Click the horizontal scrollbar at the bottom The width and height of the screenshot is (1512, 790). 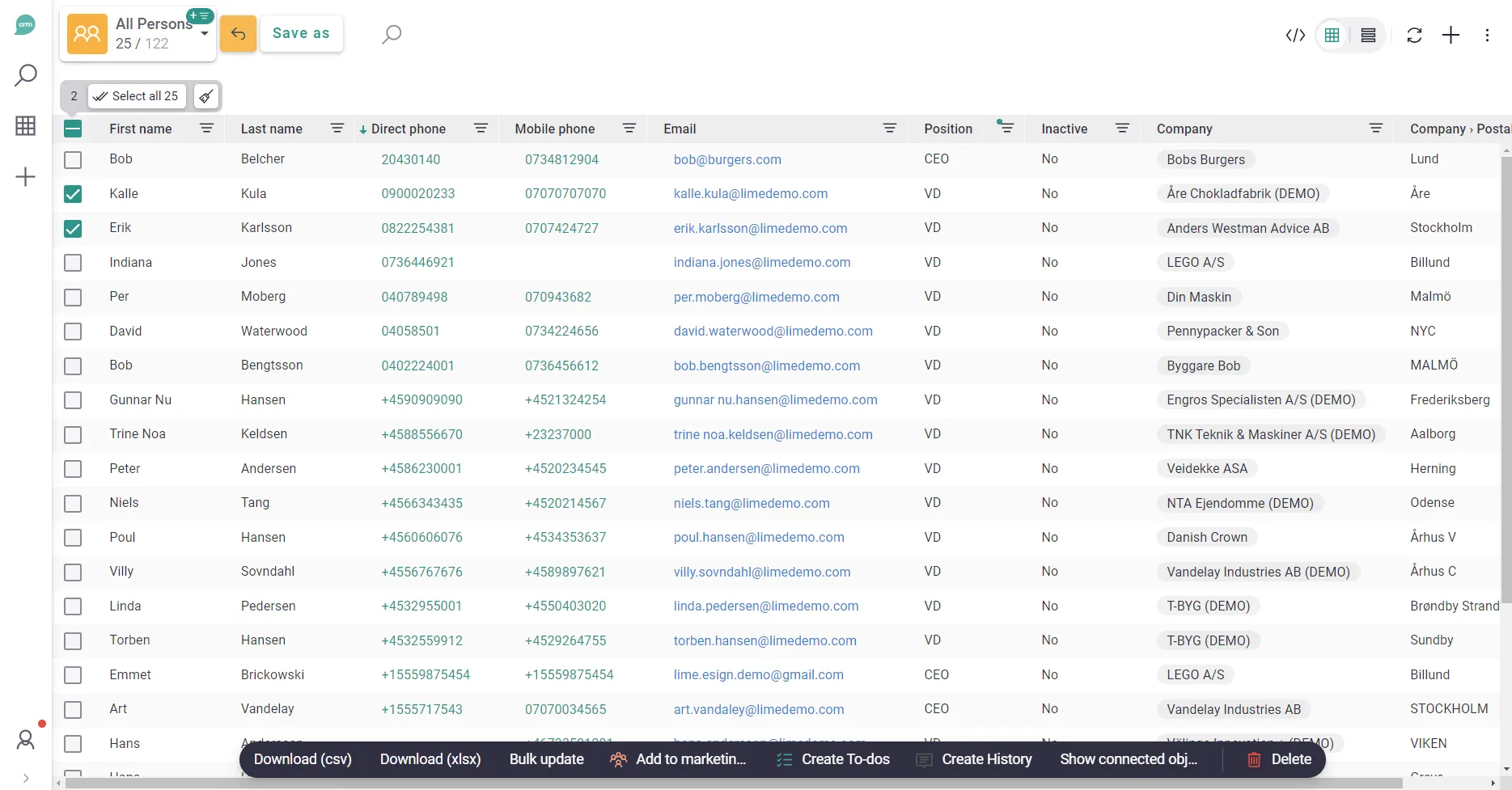[x=728, y=783]
